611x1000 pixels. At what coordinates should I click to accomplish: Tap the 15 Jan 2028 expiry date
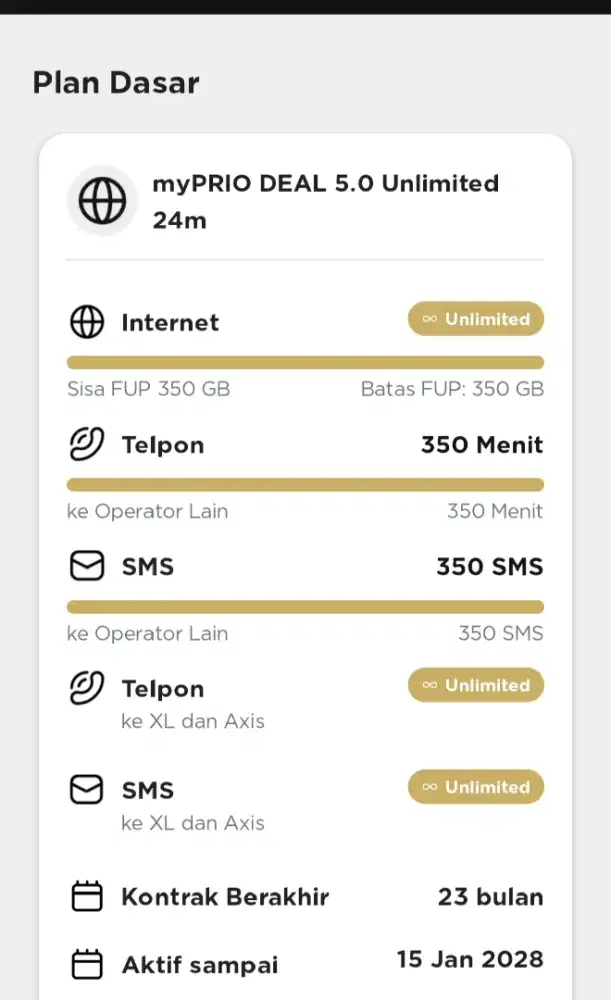(470, 959)
